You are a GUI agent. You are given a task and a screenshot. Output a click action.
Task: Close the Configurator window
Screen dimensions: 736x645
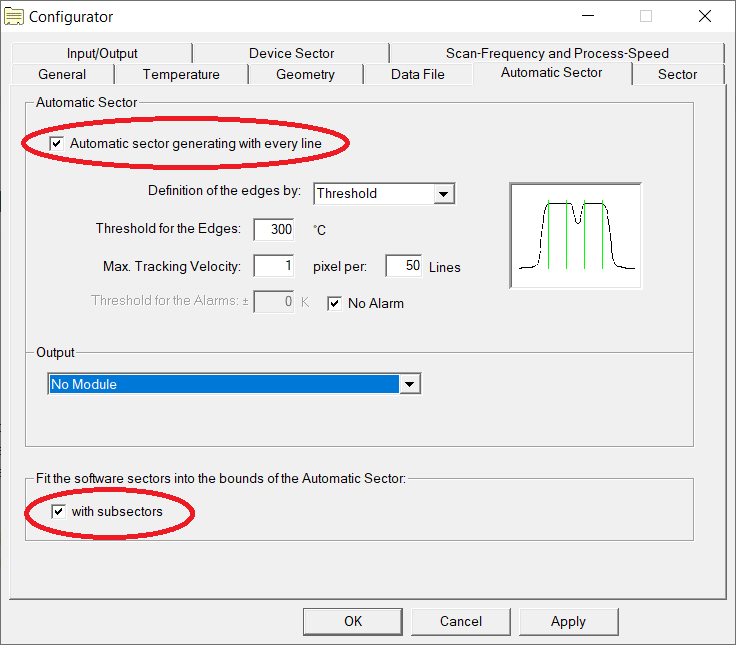(705, 16)
